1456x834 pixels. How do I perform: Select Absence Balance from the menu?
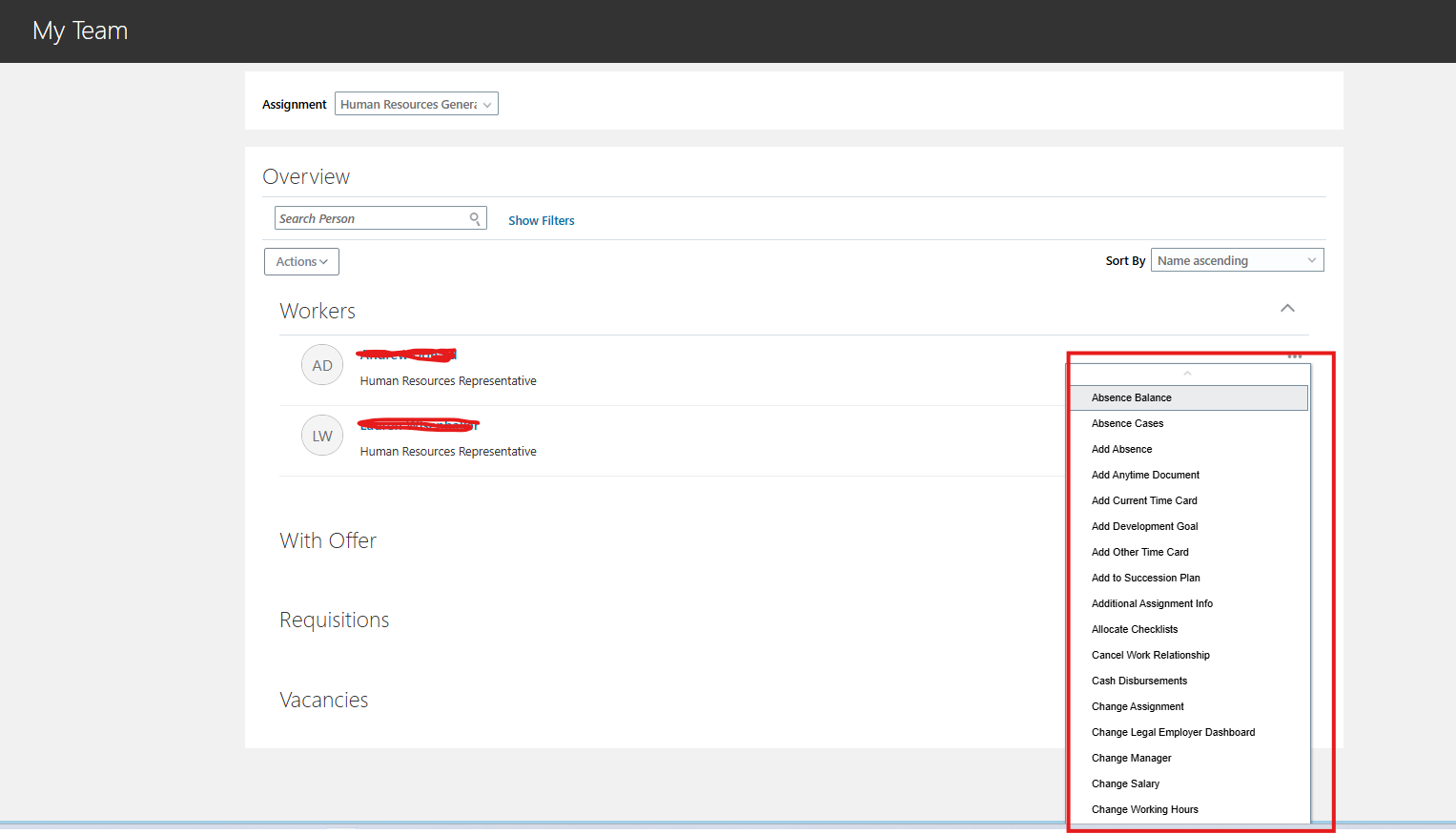1131,397
